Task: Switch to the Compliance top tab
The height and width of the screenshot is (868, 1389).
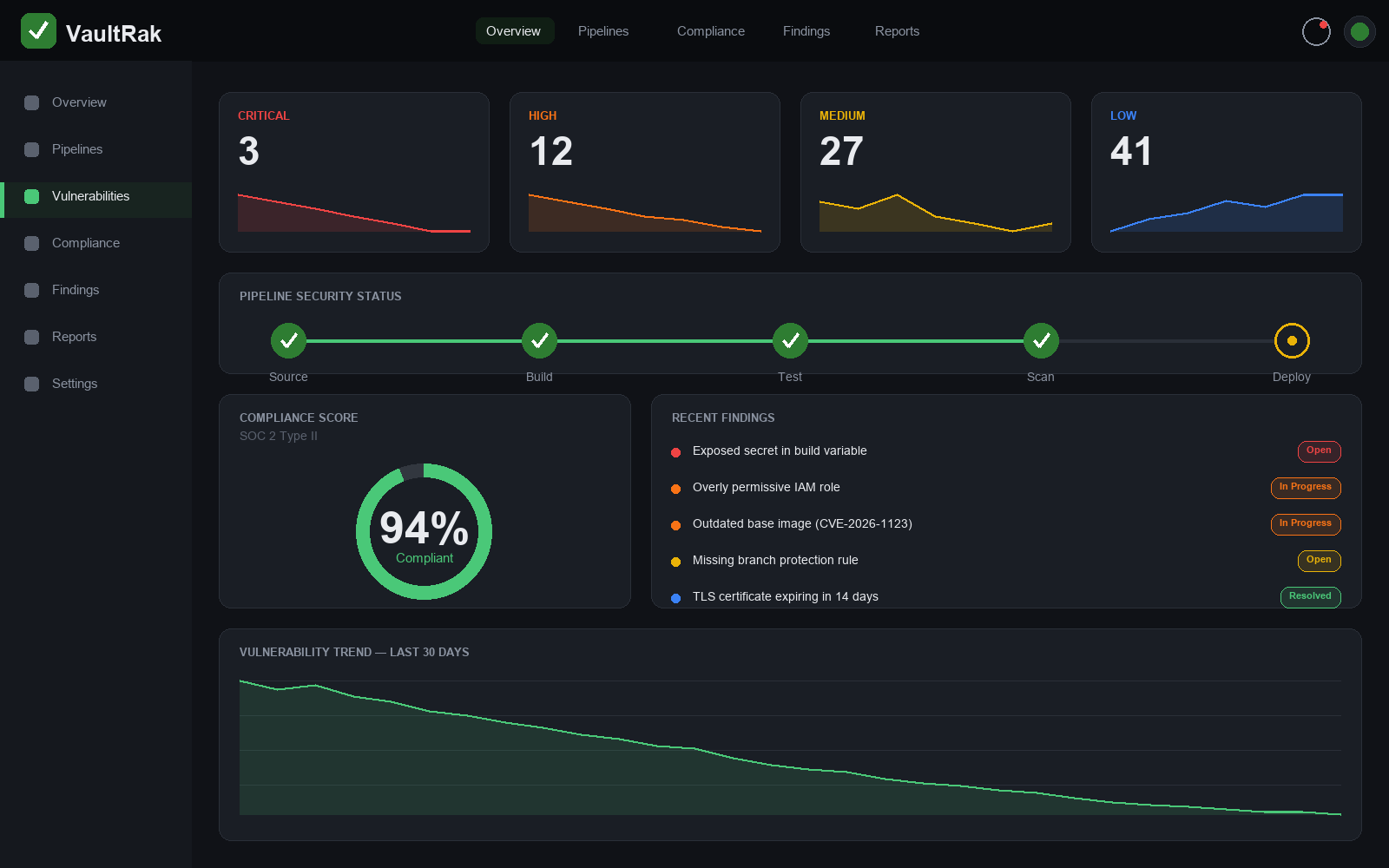Action: 711,31
